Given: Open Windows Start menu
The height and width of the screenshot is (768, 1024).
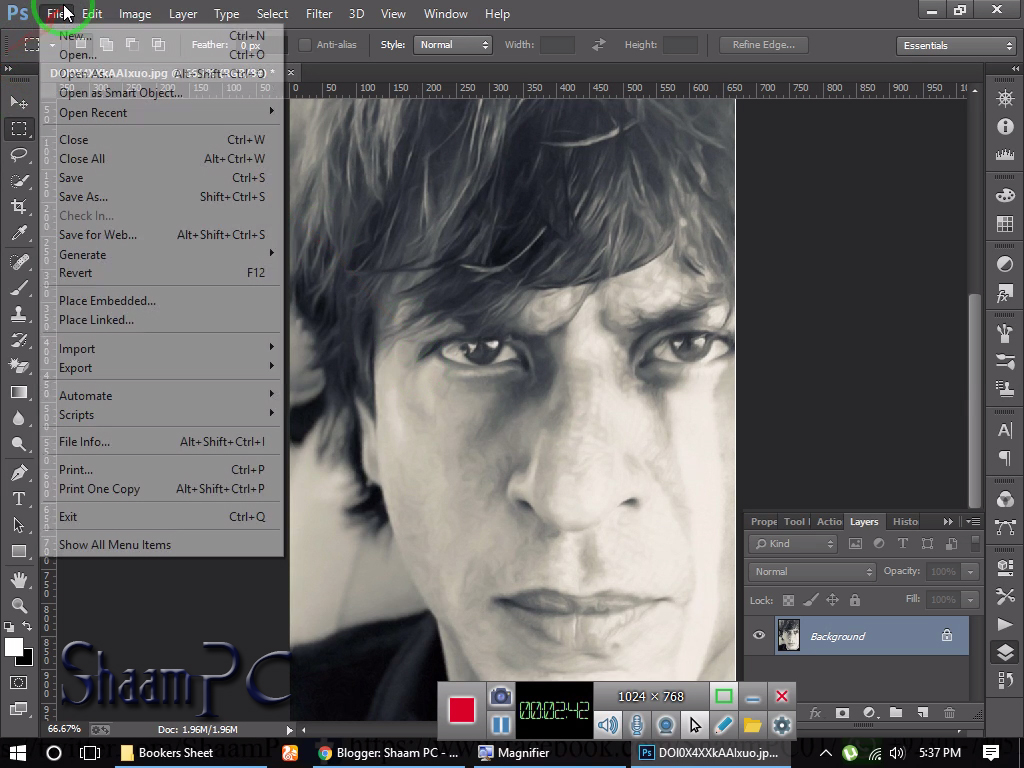Looking at the screenshot, I should point(18,753).
